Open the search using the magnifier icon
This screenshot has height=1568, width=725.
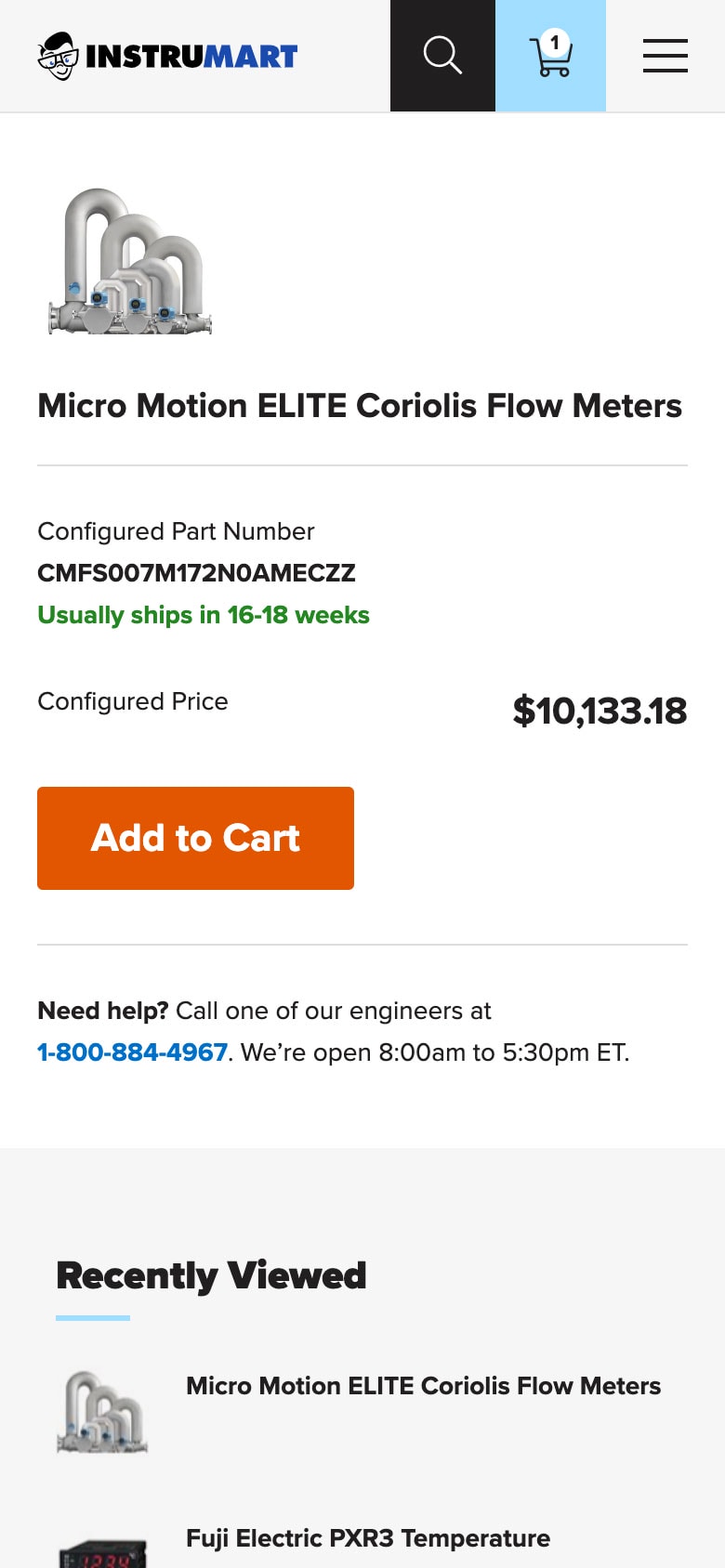pyautogui.click(x=442, y=56)
